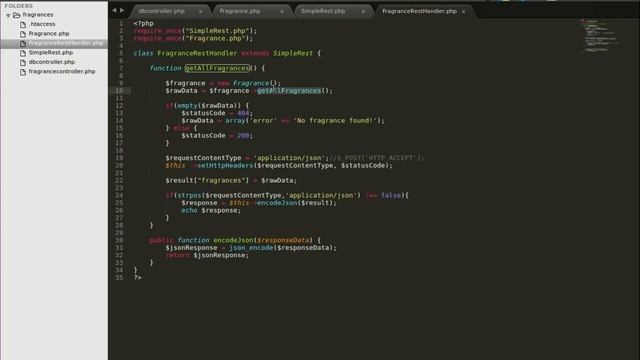Switch to the dbcontroller.php tab
The image size is (640, 360).
(x=162, y=11)
